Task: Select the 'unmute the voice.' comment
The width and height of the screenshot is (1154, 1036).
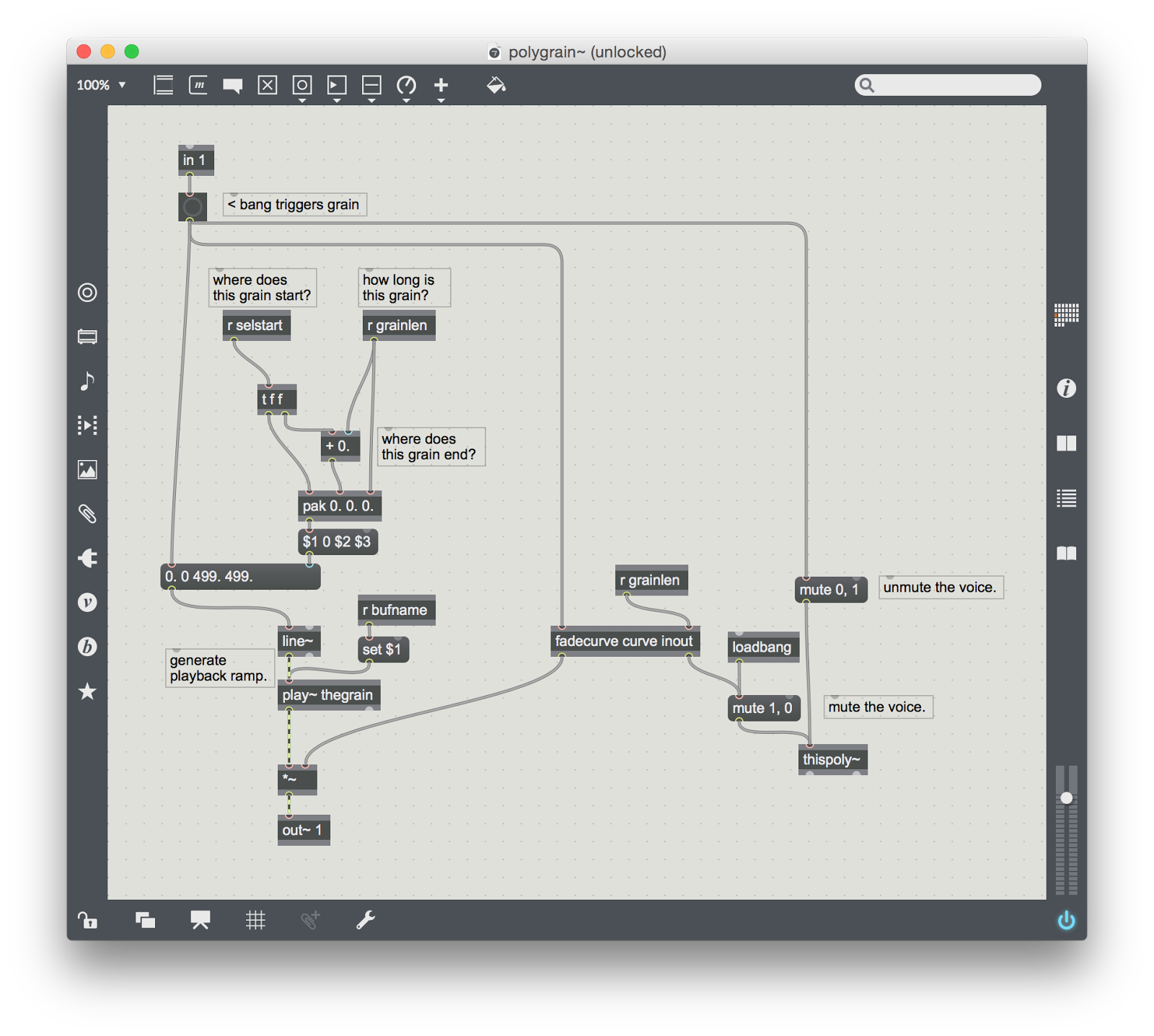Action: pos(941,587)
